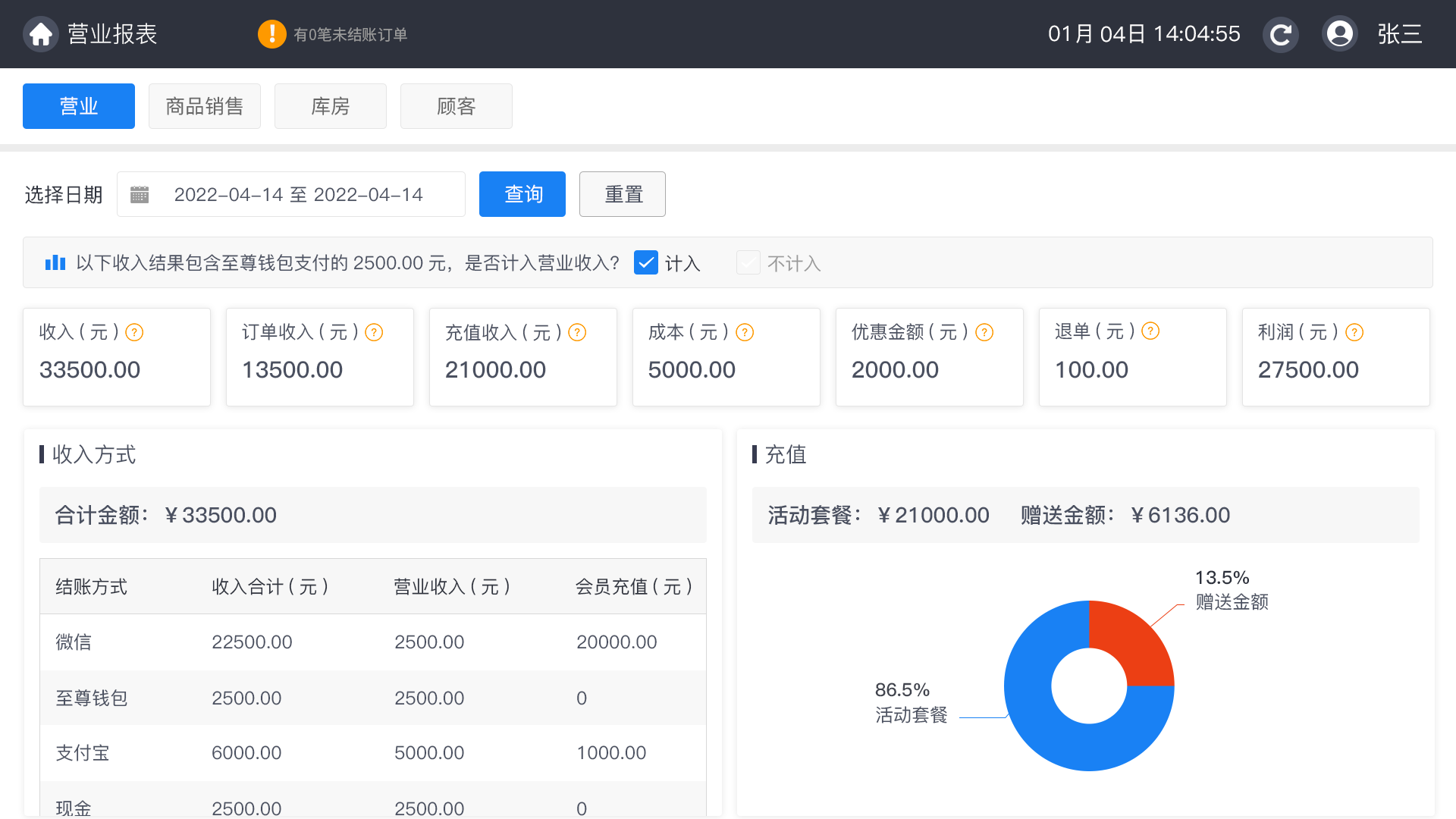Screen dimensions: 1456x819
Task: Switch to the 商品销售 tab
Action: pos(205,106)
